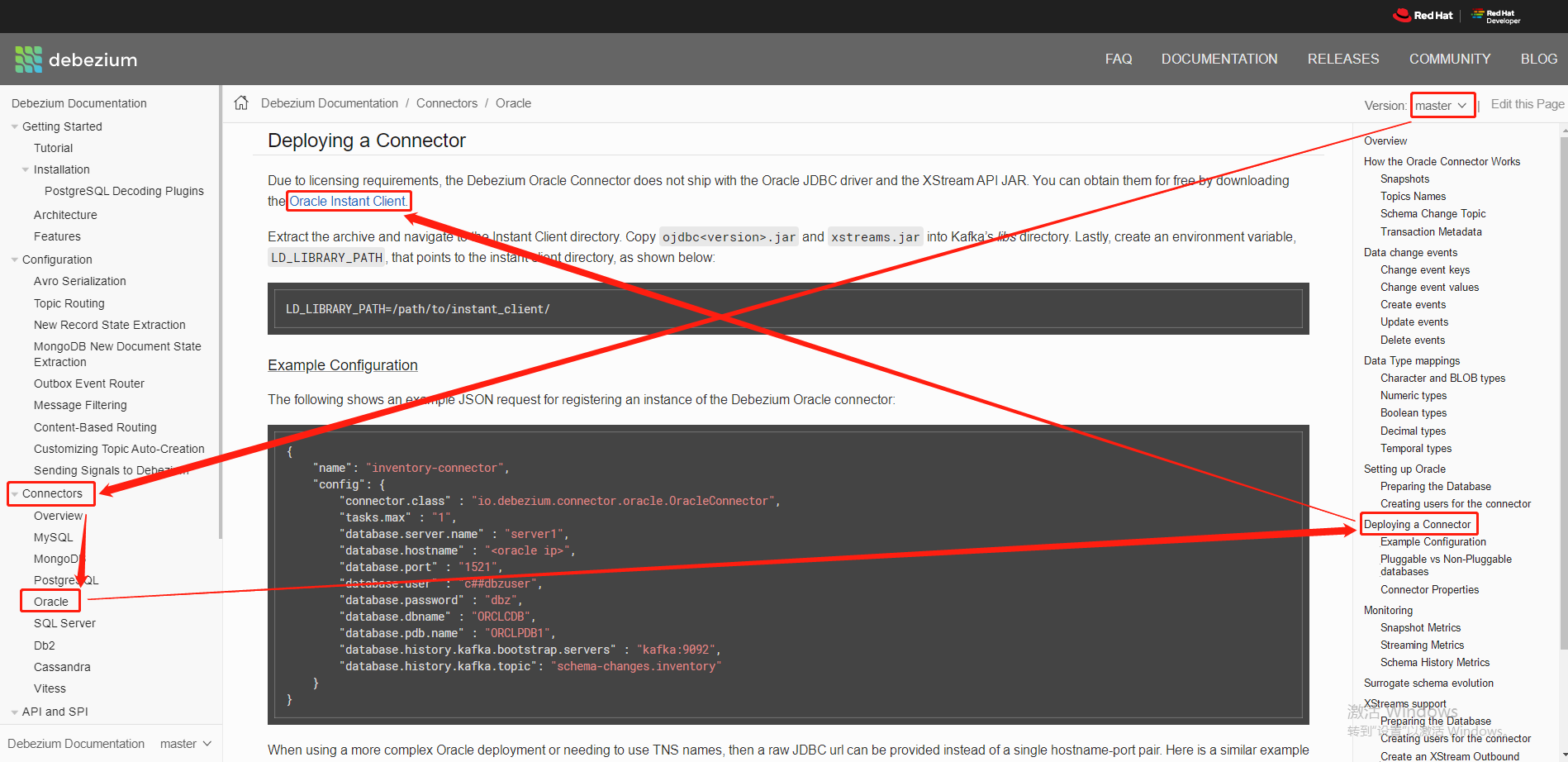Expand the API and SPI section
Screen dimensions: 1568x762
click(14, 711)
